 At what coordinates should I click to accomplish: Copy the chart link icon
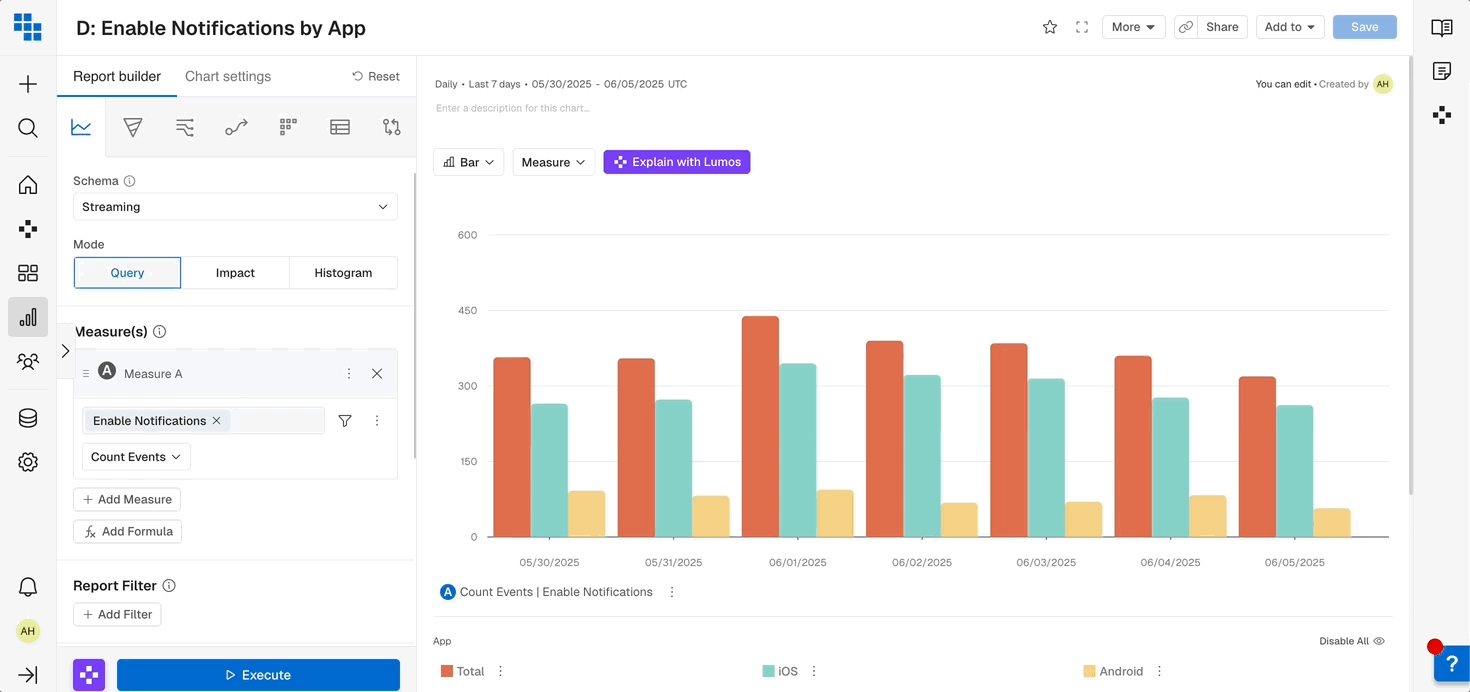[1186, 27]
